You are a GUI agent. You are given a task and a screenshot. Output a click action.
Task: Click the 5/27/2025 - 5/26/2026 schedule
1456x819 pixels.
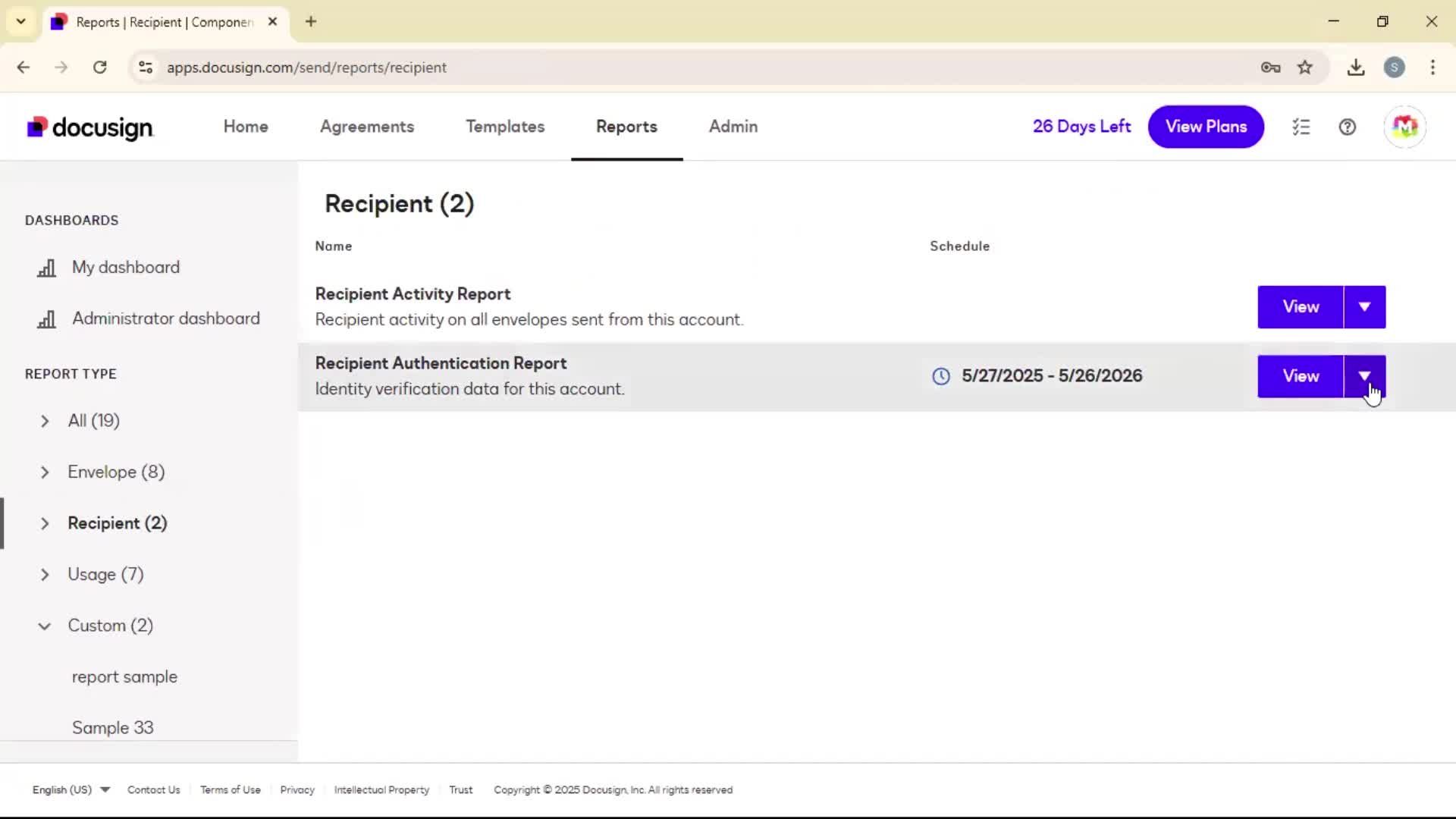tap(1051, 376)
